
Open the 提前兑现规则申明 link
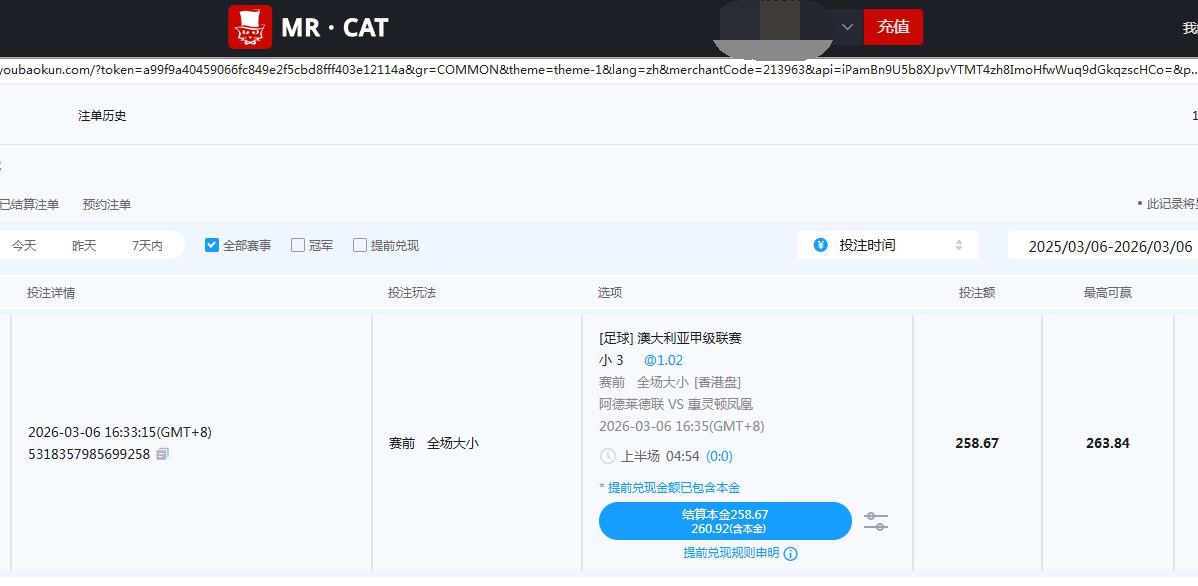[x=731, y=553]
